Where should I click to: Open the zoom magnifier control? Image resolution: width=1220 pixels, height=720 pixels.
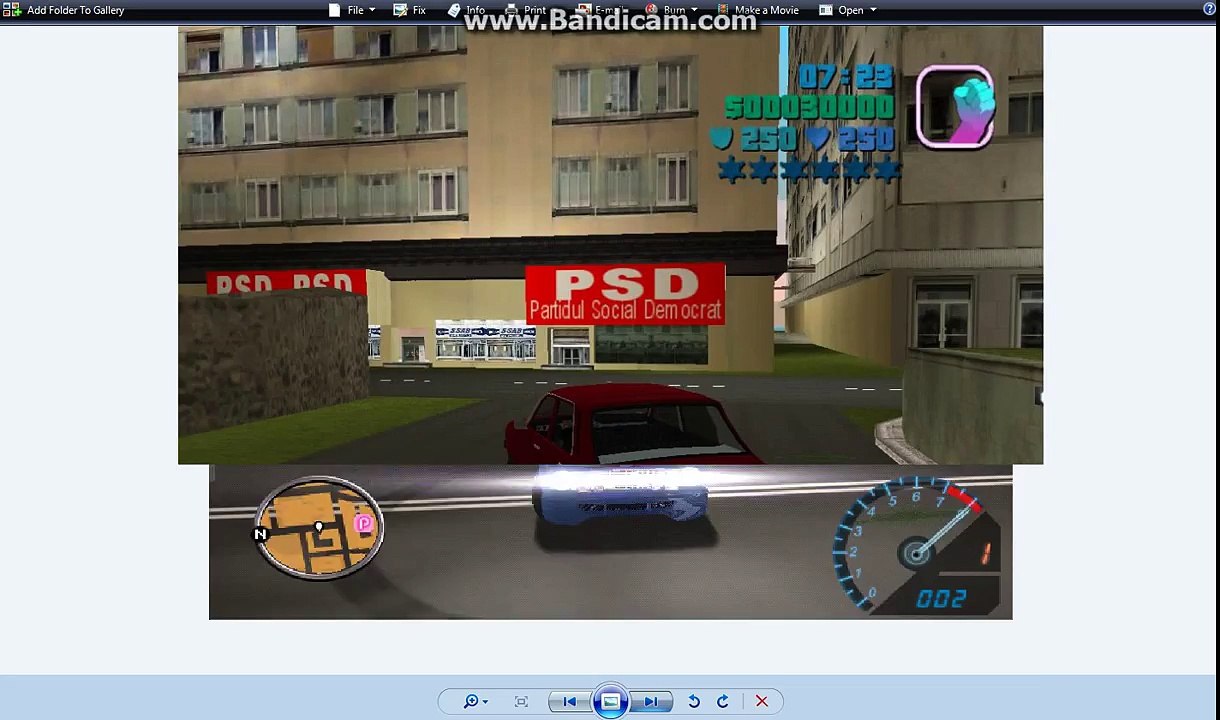(475, 702)
